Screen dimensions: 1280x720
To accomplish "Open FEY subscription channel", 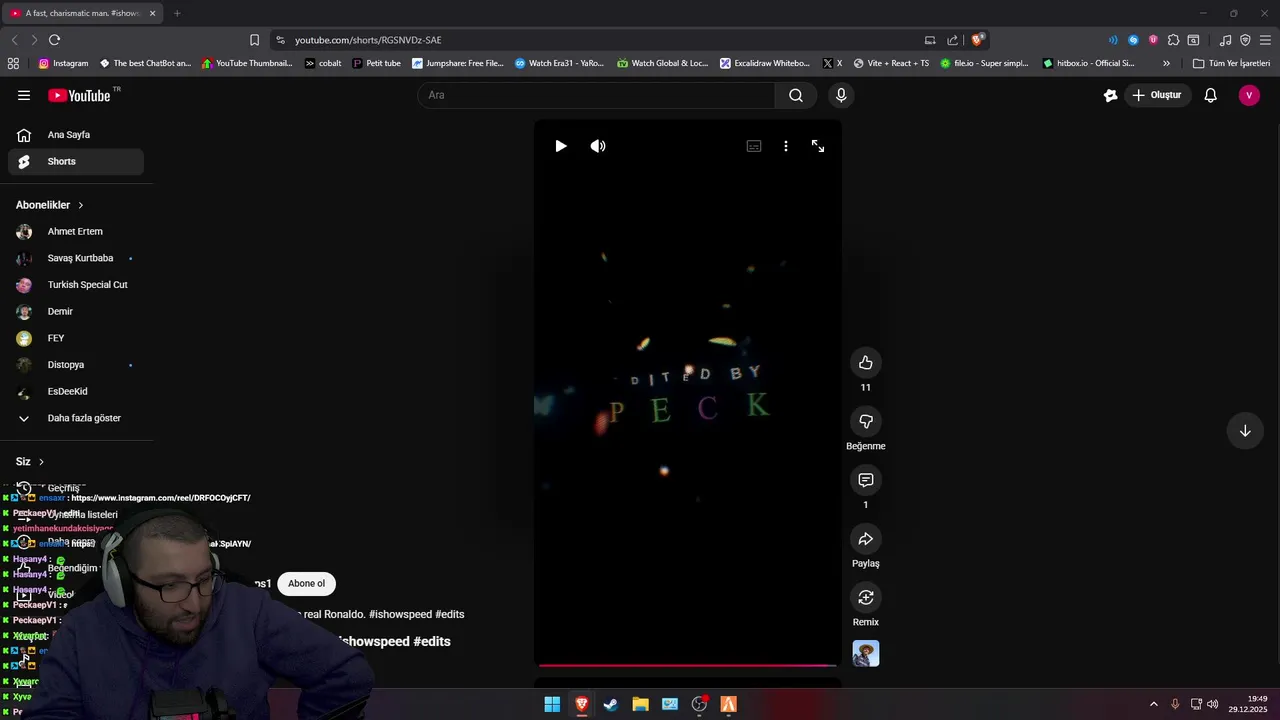I will pos(76,338).
